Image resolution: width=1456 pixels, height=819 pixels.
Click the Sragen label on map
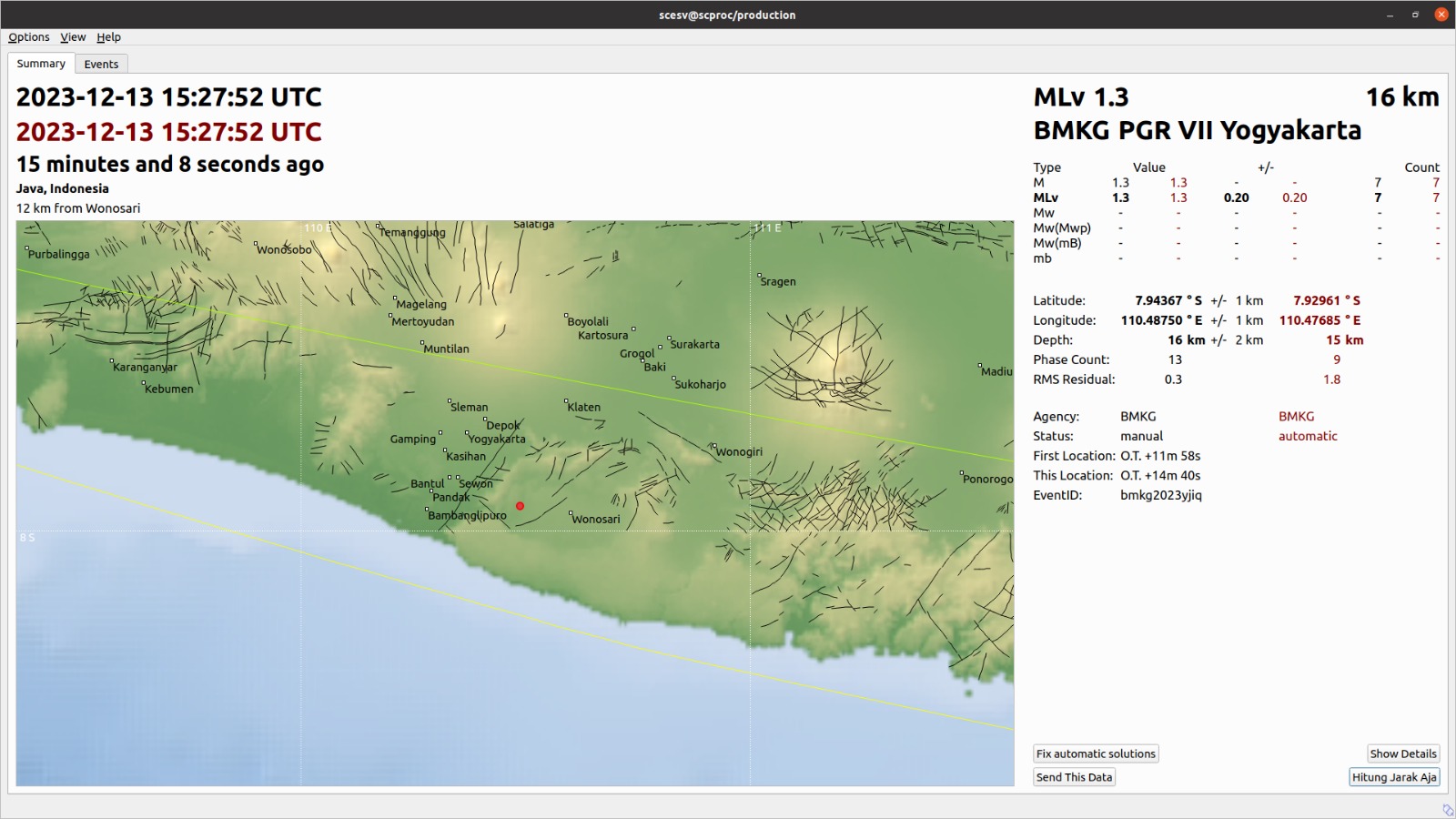click(x=778, y=281)
